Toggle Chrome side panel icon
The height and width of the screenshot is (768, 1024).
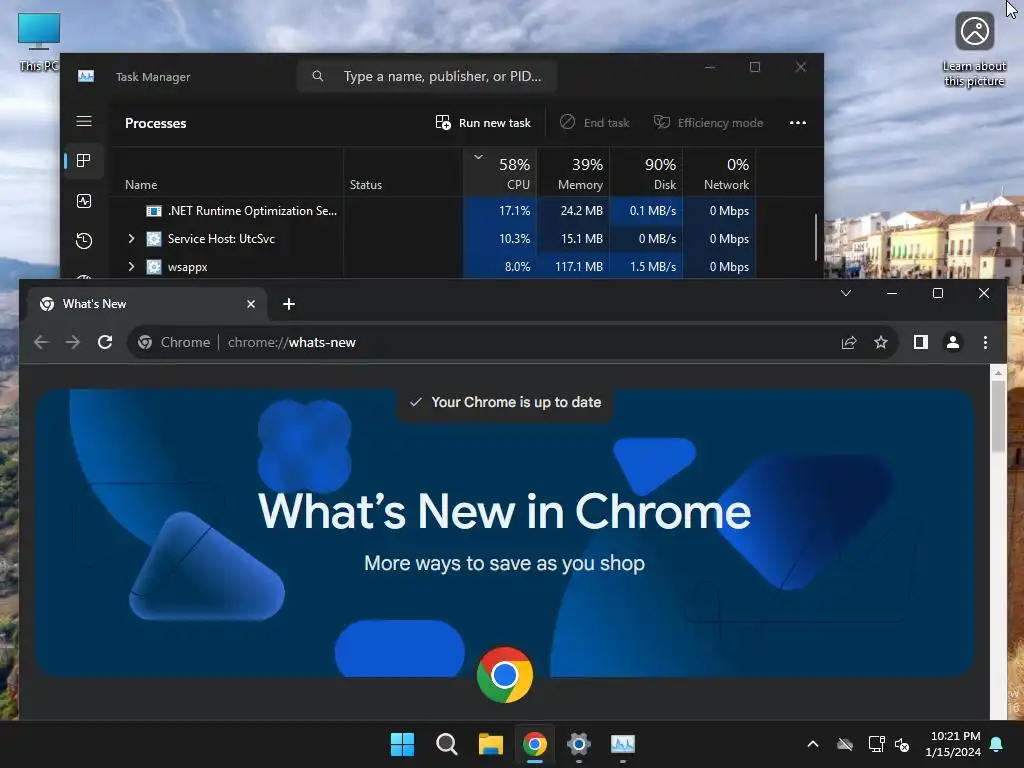pyautogui.click(x=921, y=342)
